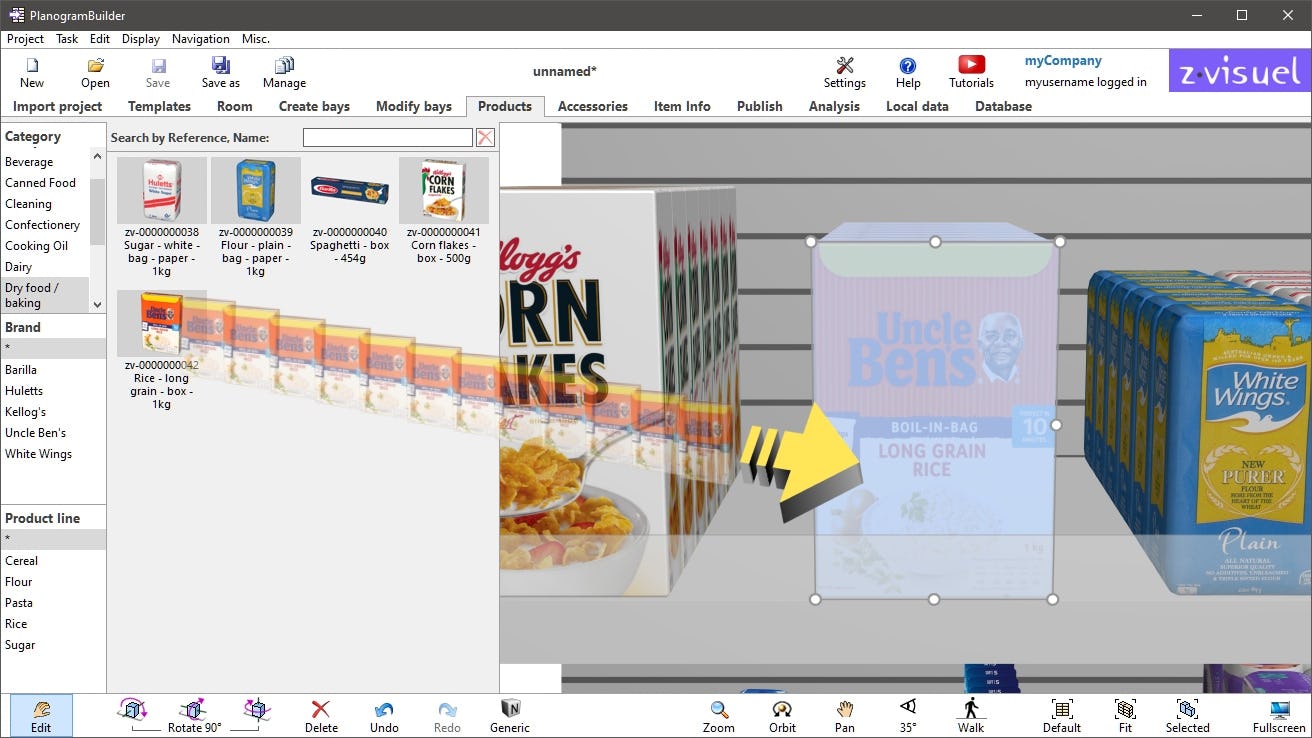The width and height of the screenshot is (1312, 738).
Task: Delete the selected product
Action: coord(321,714)
